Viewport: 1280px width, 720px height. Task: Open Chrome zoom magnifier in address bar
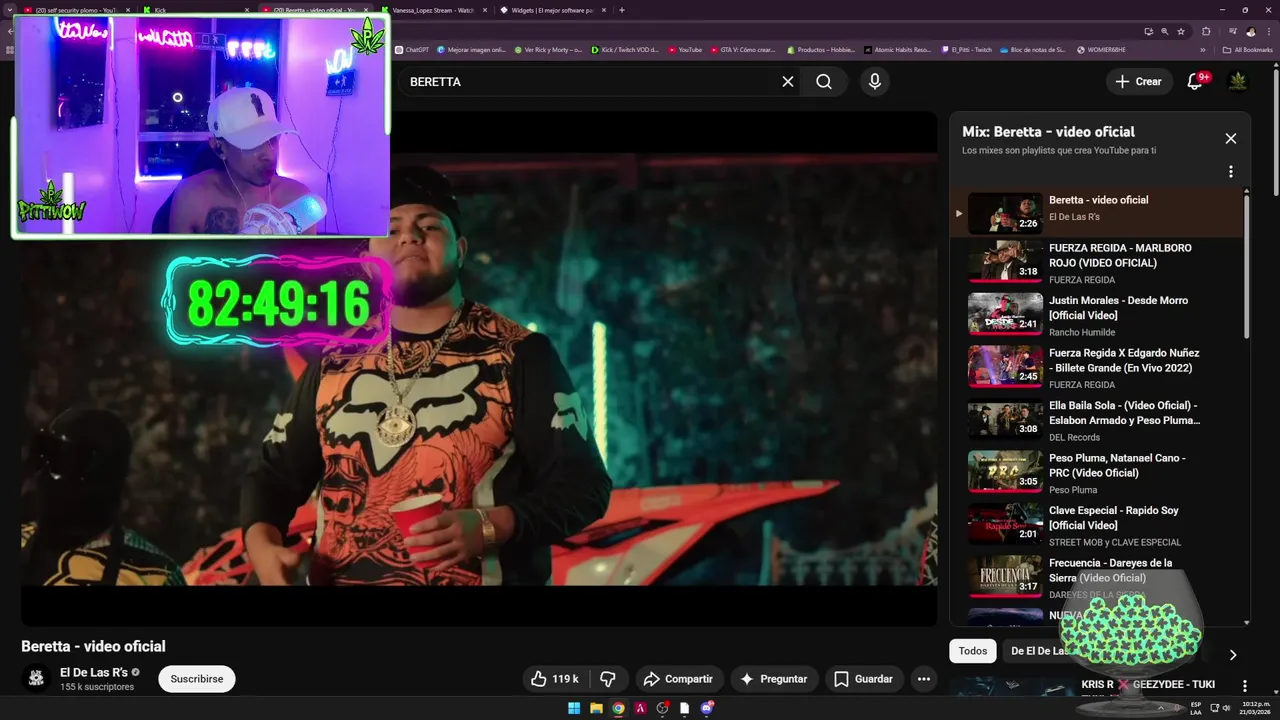[x=1164, y=31]
